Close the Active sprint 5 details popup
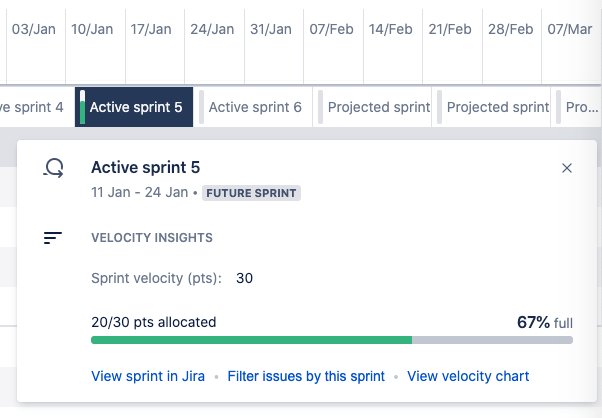 pyautogui.click(x=567, y=168)
